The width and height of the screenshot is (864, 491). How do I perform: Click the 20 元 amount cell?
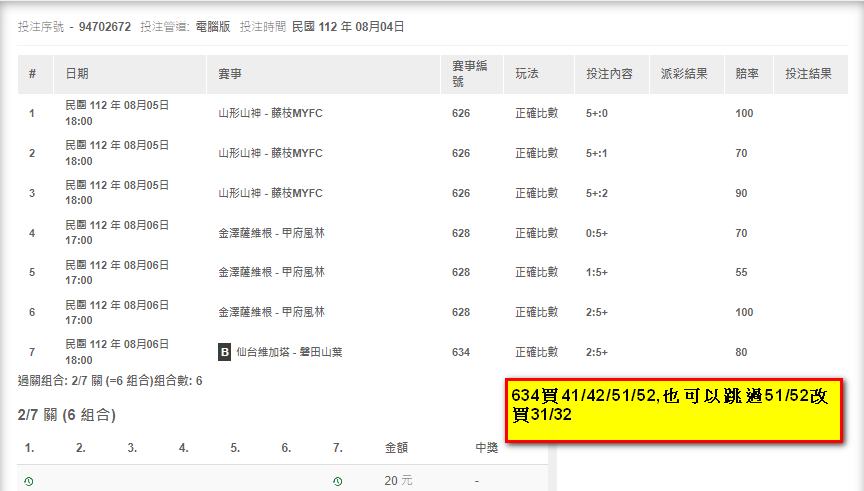click(398, 481)
